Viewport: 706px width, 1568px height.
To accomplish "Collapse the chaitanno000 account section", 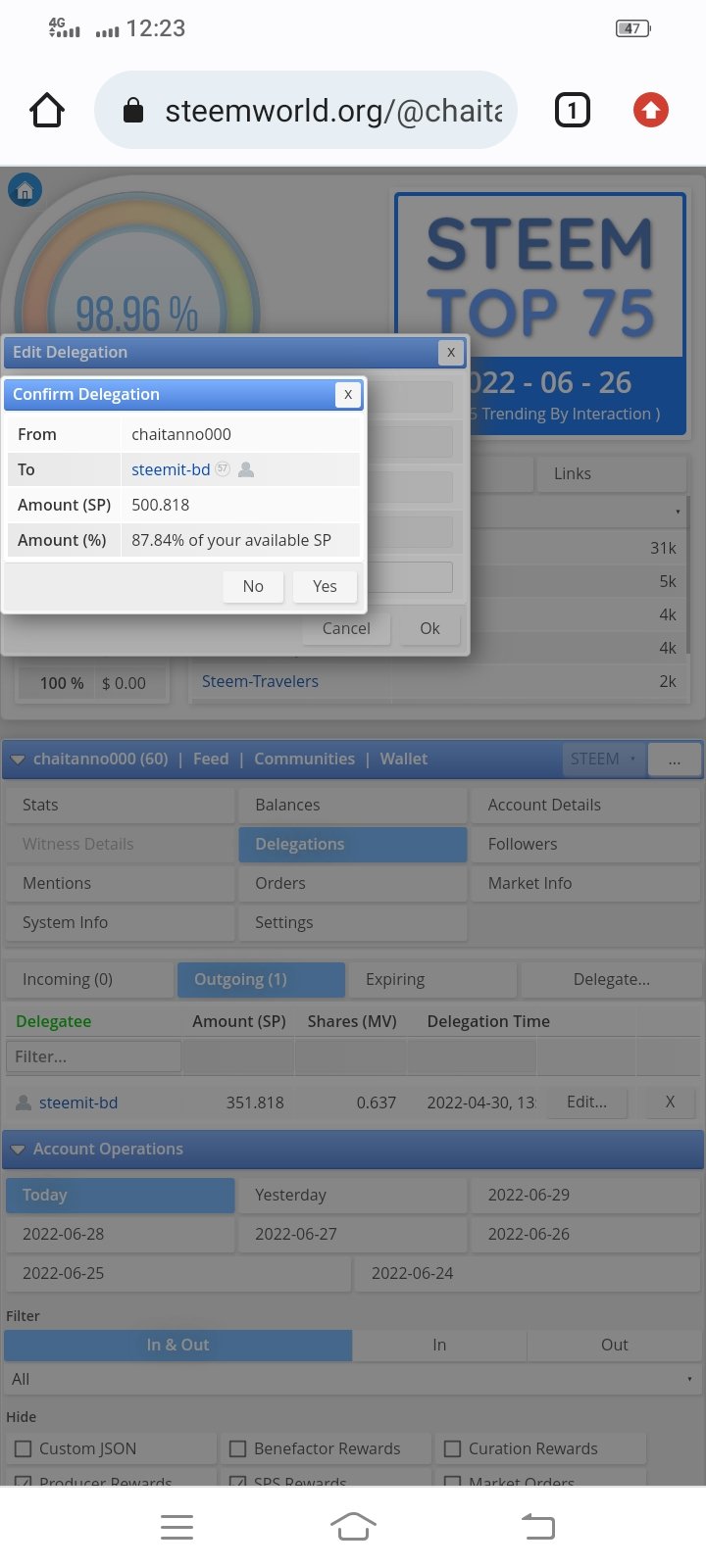I will 18,759.
